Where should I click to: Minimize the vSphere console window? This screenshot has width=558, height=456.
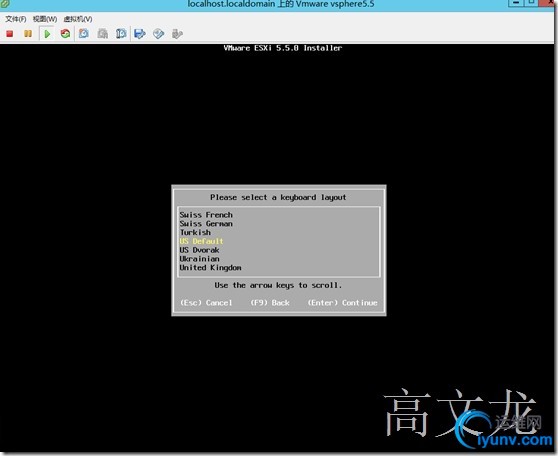(x=516, y=3)
